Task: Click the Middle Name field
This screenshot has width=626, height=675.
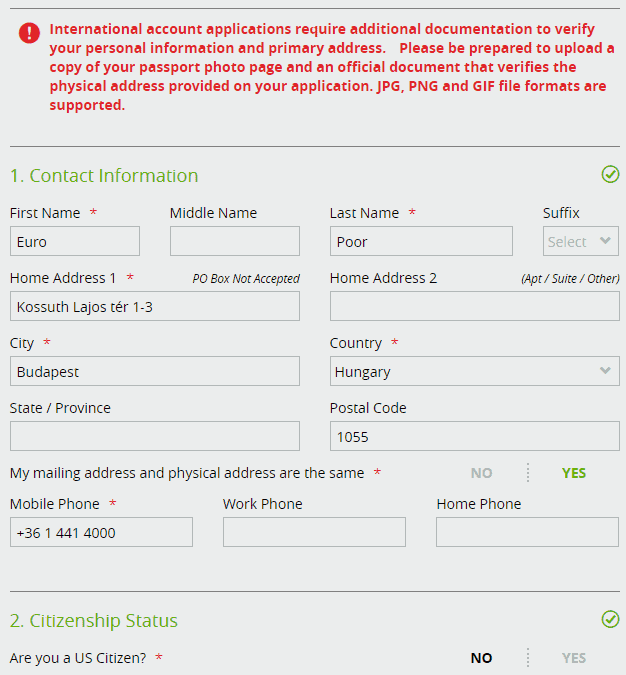Action: [x=235, y=241]
